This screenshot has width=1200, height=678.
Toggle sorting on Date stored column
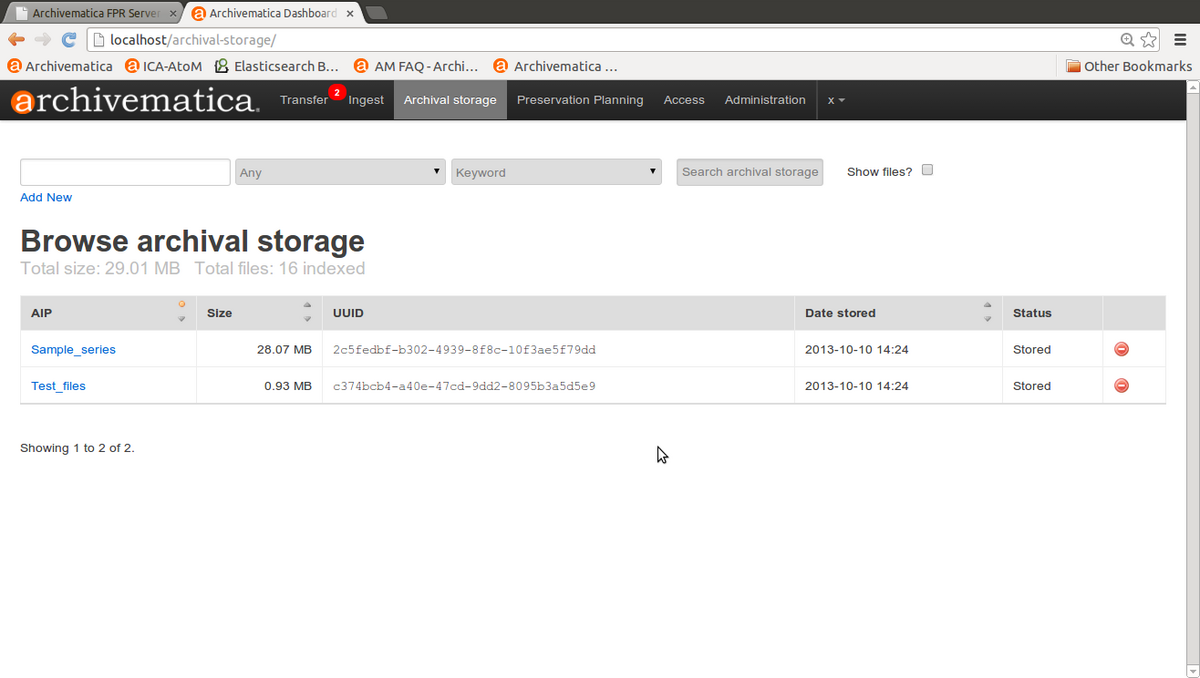coord(987,312)
